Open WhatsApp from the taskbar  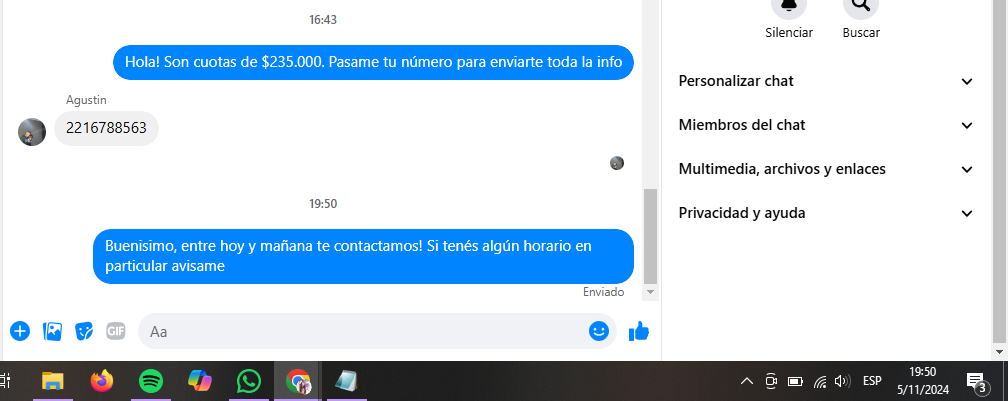coord(249,382)
